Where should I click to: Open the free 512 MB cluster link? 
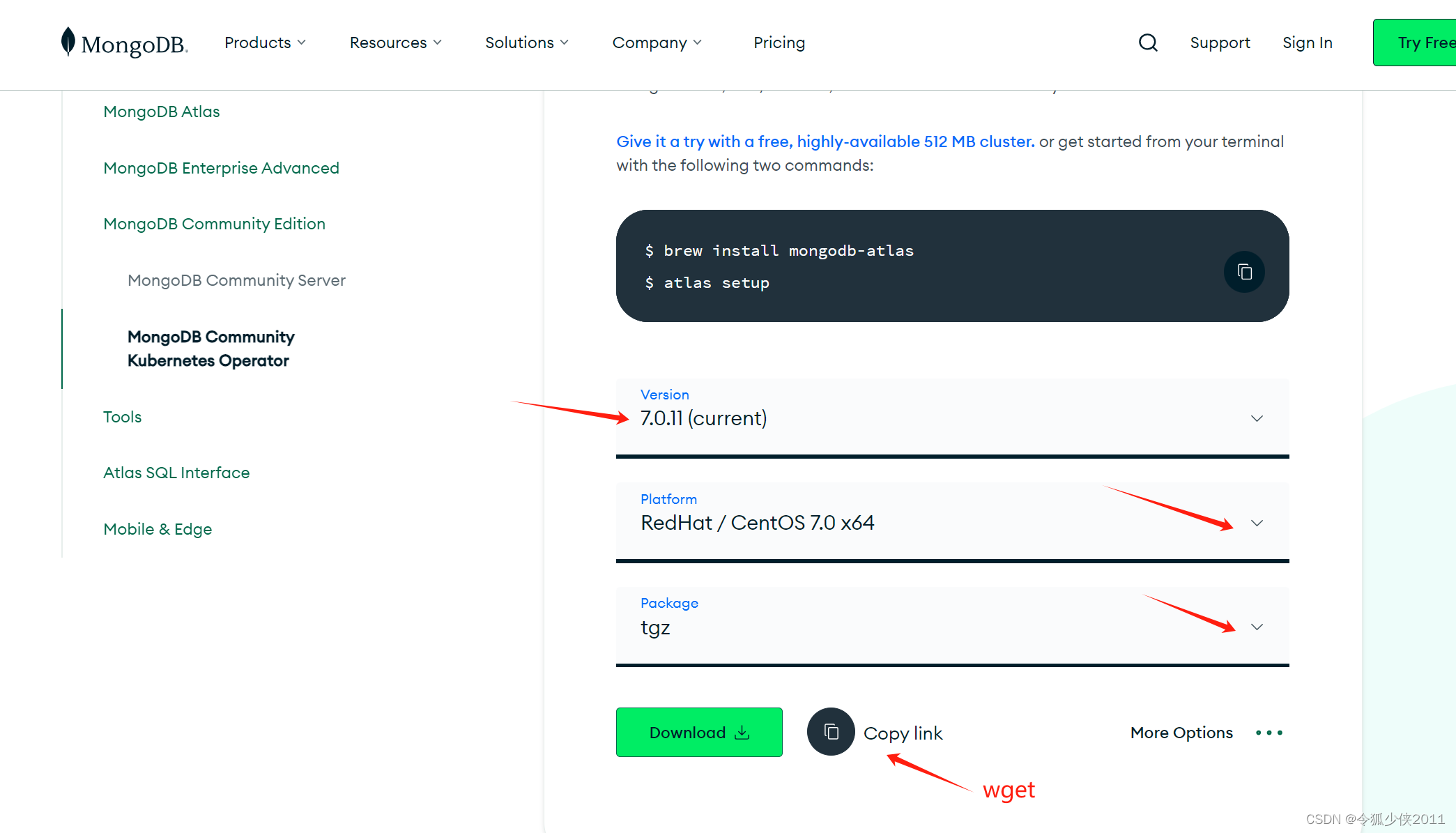click(825, 142)
